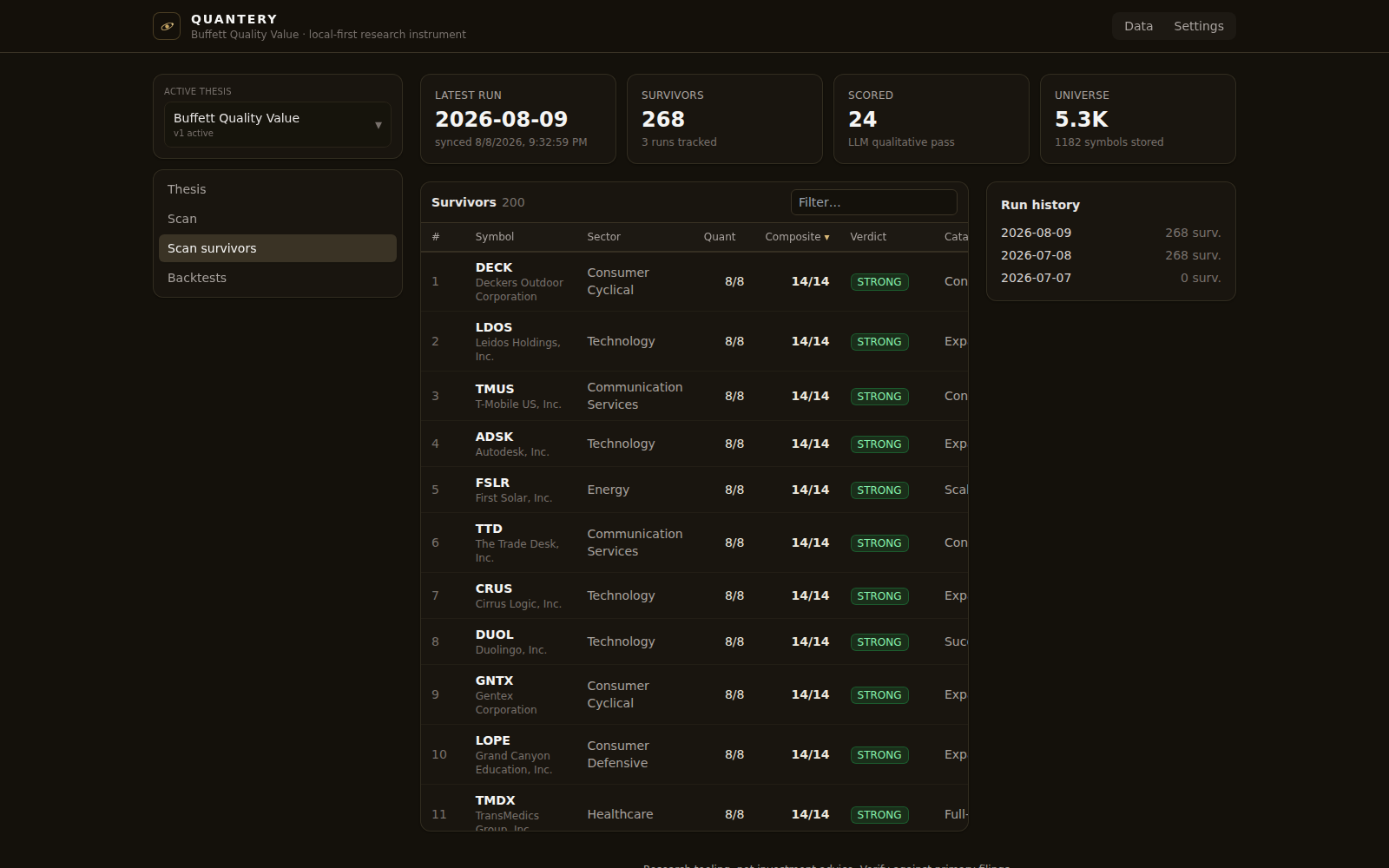Open the LOPE ticker row
Screen dimensions: 1389x868
(x=694, y=754)
